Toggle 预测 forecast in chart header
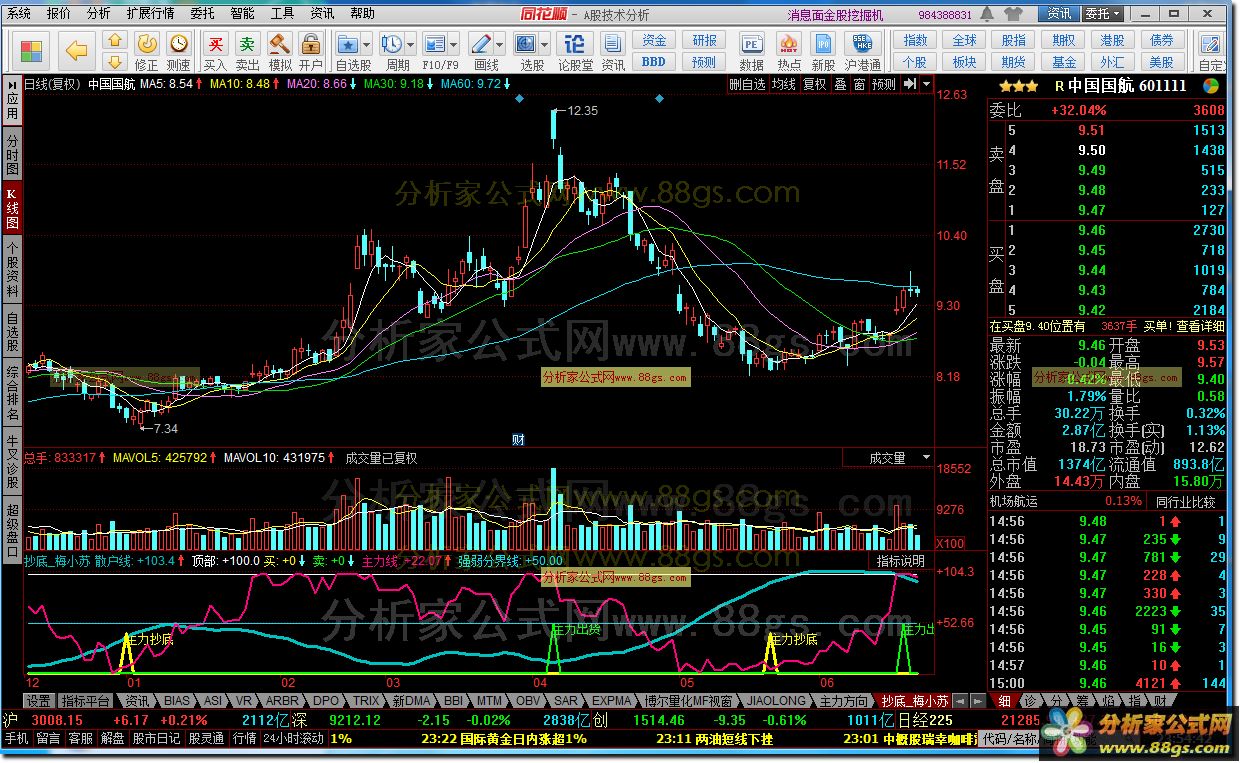This screenshot has height=763, width=1241. coord(883,84)
